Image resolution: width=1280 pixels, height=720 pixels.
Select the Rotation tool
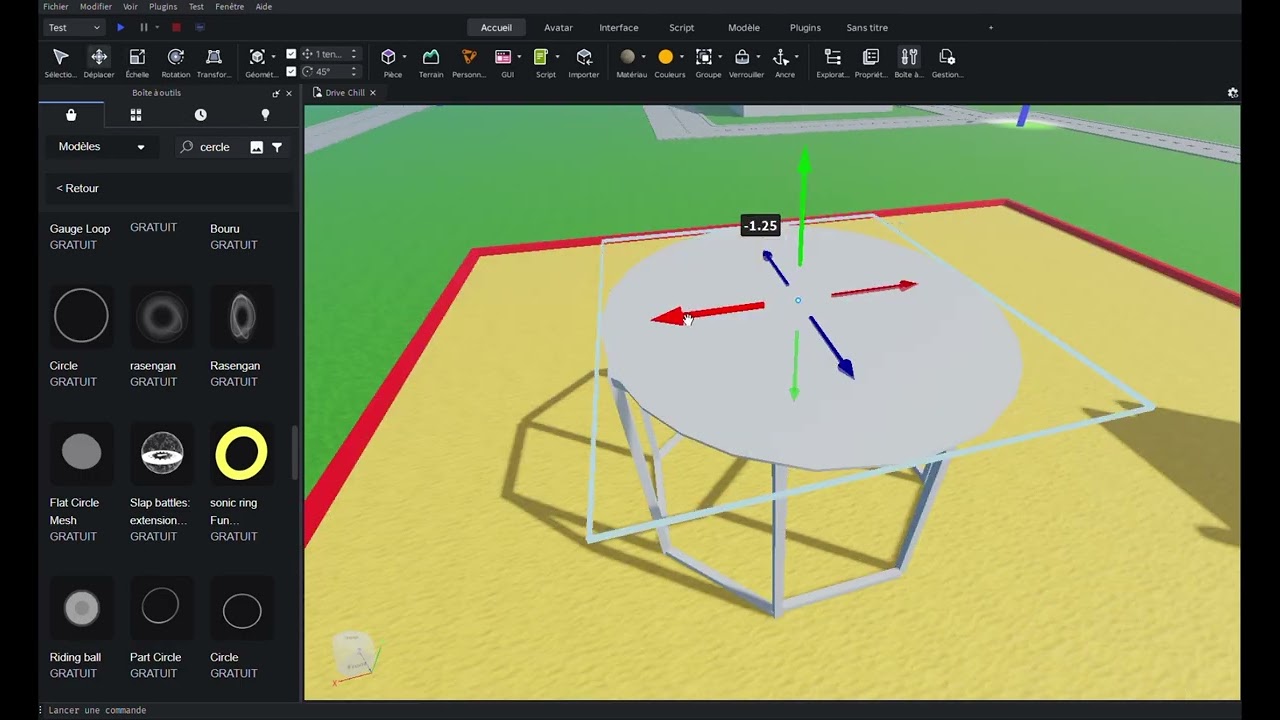tap(176, 63)
